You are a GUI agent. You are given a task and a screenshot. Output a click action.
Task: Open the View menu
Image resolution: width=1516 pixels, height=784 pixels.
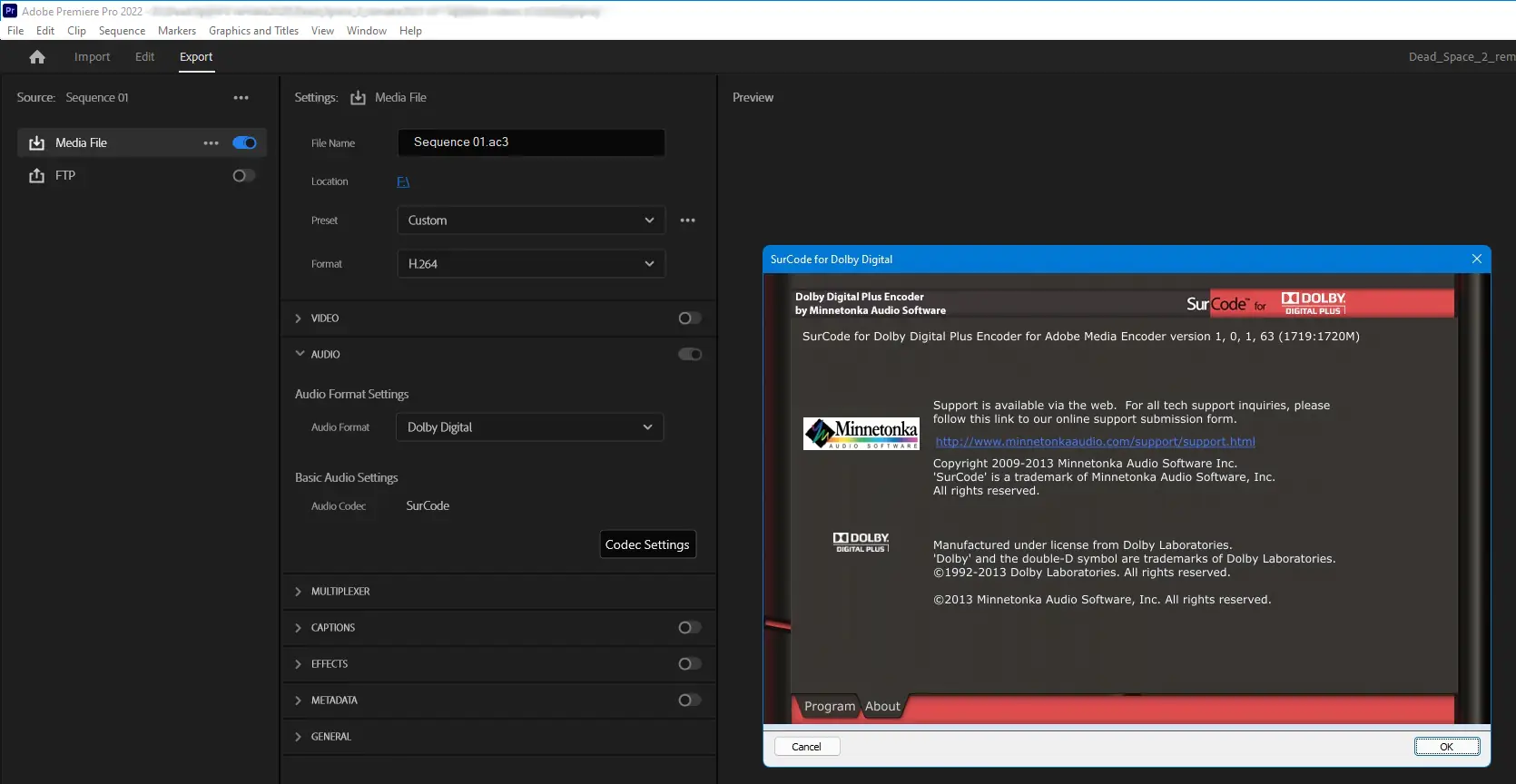tap(322, 31)
